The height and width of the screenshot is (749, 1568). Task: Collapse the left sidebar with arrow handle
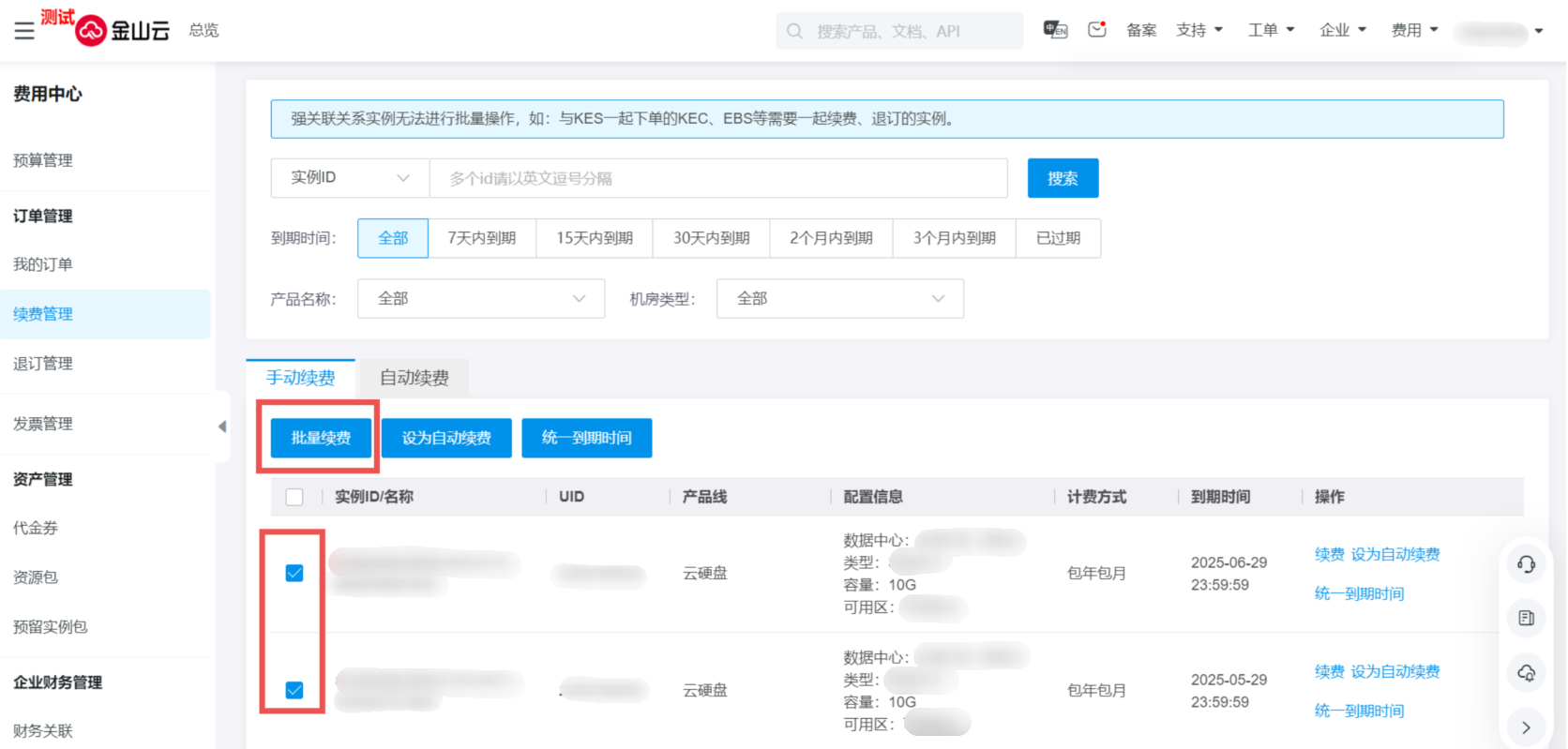click(x=222, y=427)
